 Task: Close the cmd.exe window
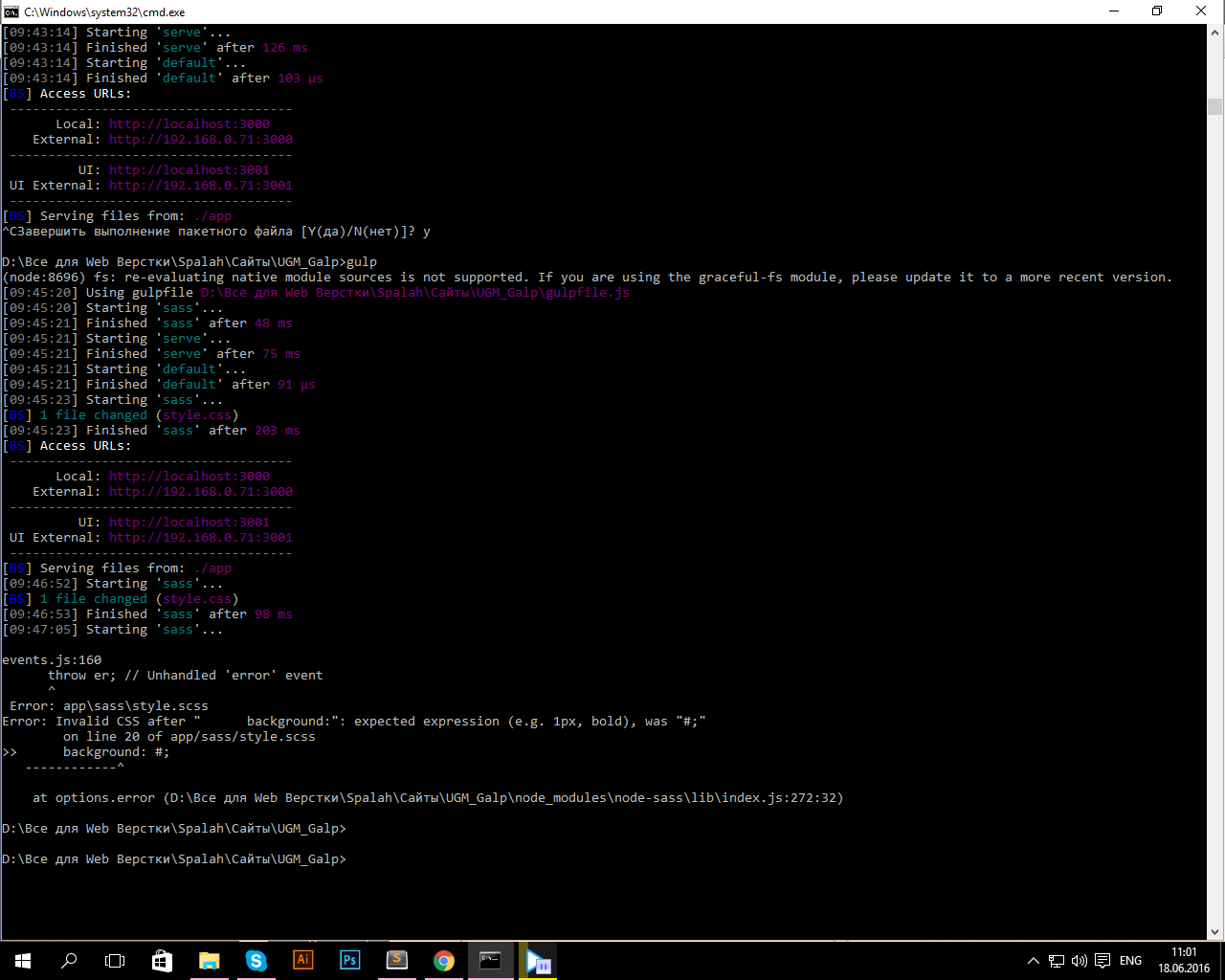(x=1201, y=11)
